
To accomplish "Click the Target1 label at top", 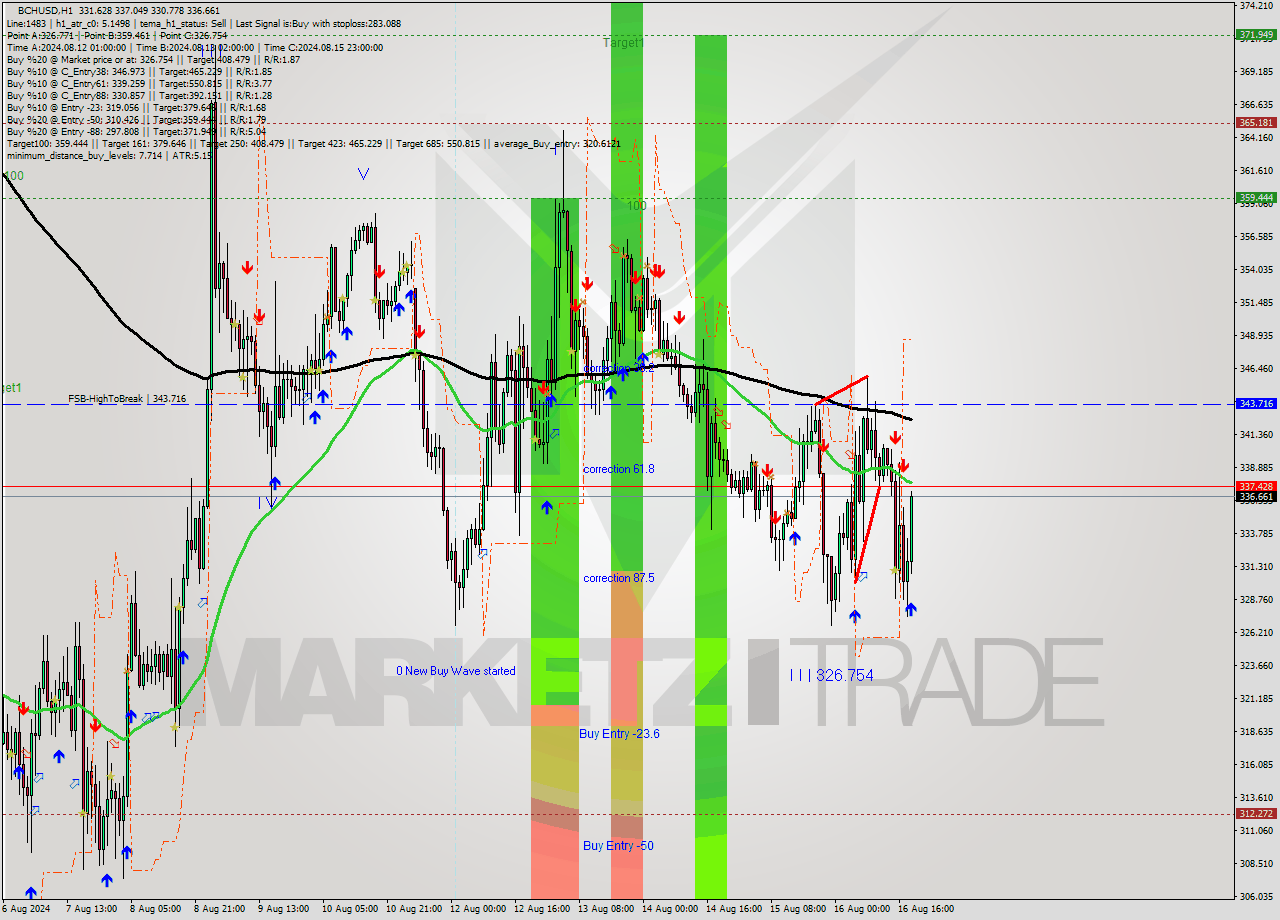I will coord(624,43).
